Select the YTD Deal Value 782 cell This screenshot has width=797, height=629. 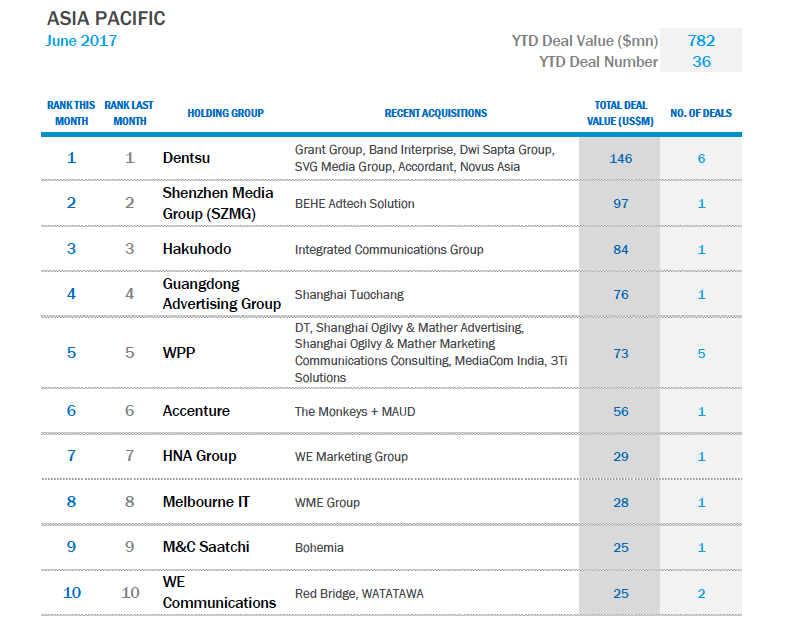pos(701,41)
